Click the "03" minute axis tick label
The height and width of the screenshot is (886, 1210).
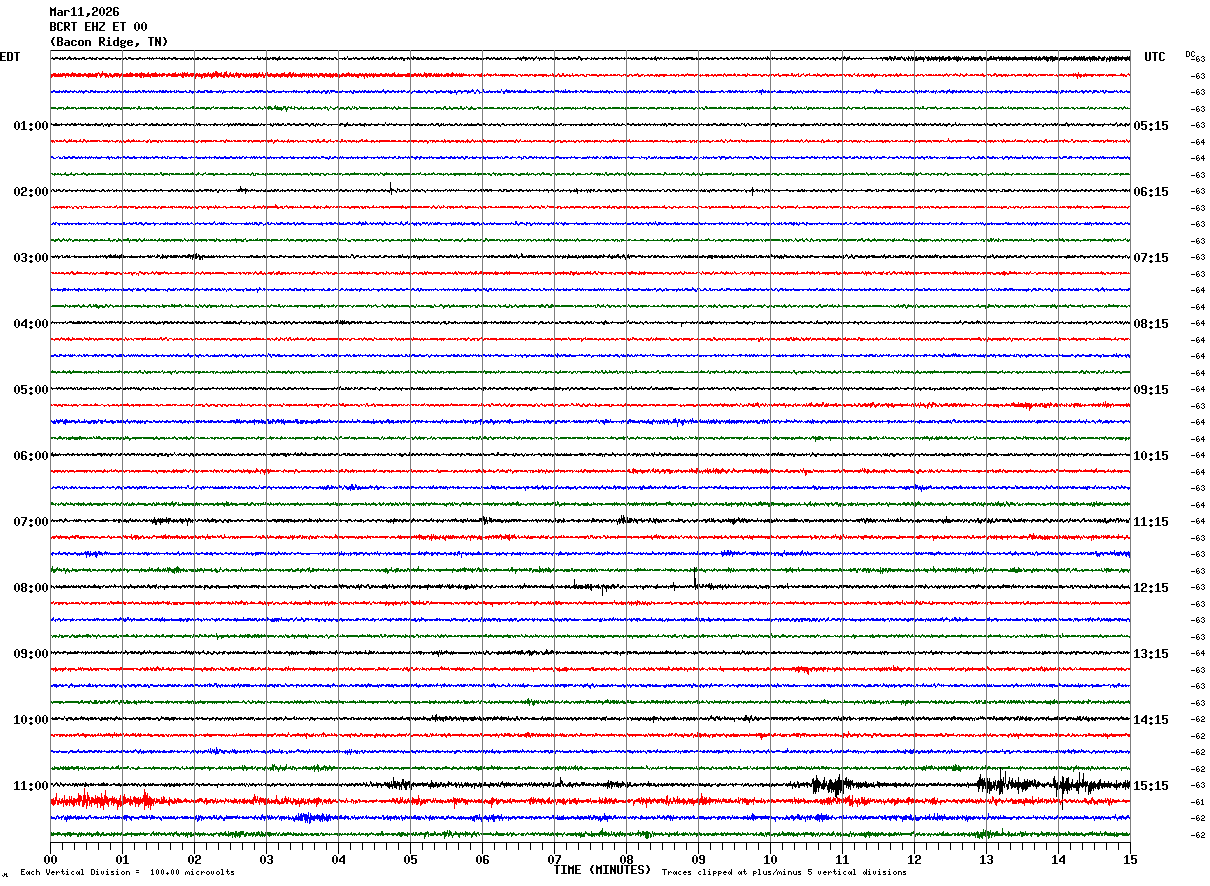(266, 860)
